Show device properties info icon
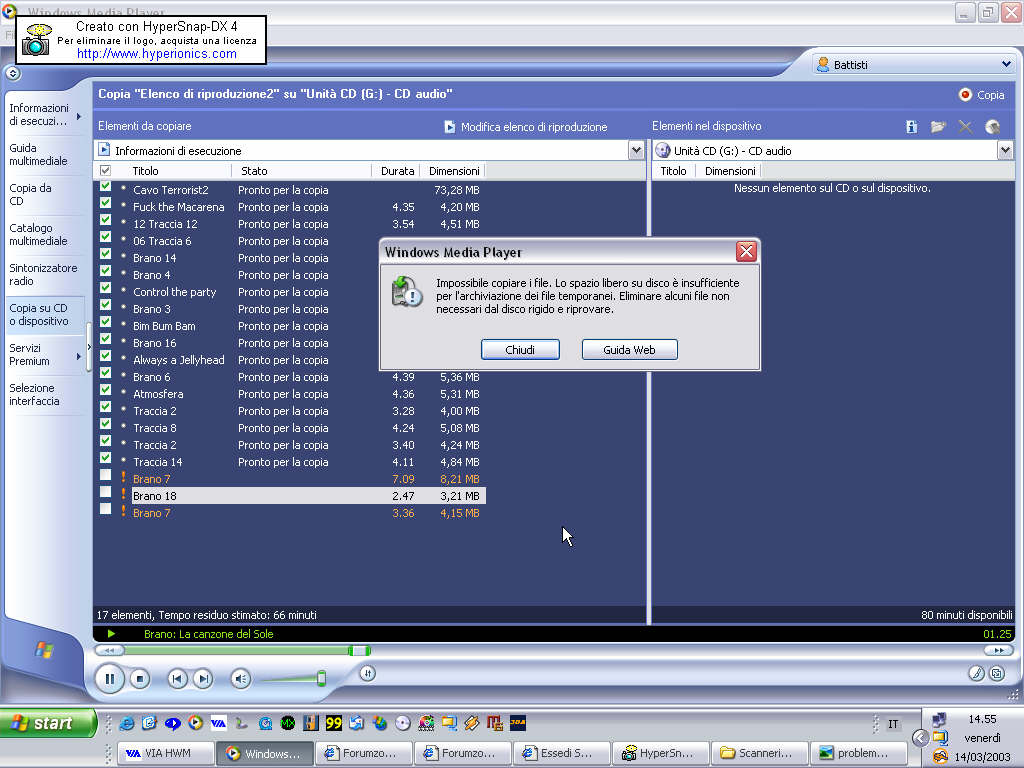The width and height of the screenshot is (1024, 768). [x=912, y=127]
